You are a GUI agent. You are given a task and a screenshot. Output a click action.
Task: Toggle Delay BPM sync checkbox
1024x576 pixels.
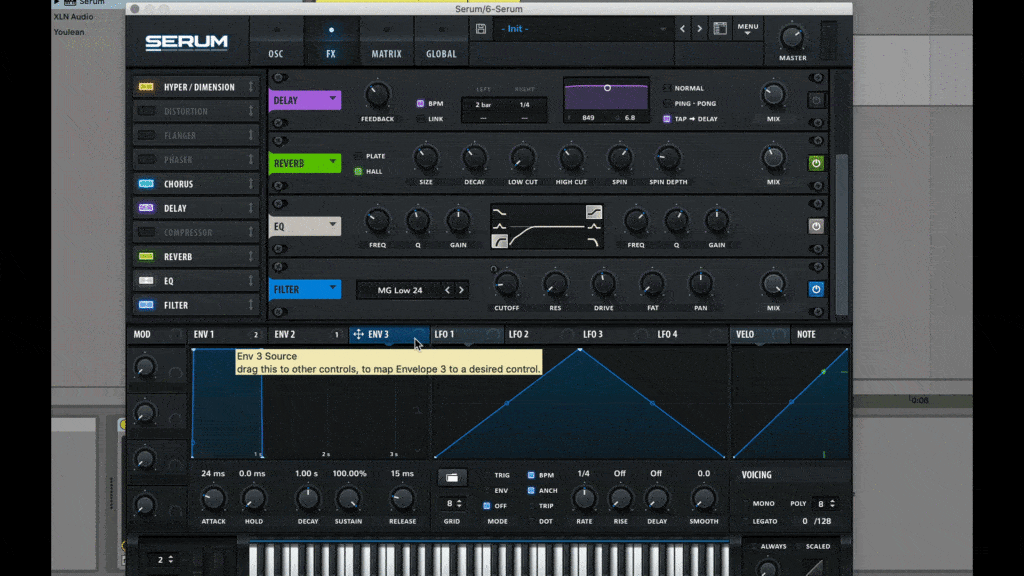pyautogui.click(x=420, y=103)
